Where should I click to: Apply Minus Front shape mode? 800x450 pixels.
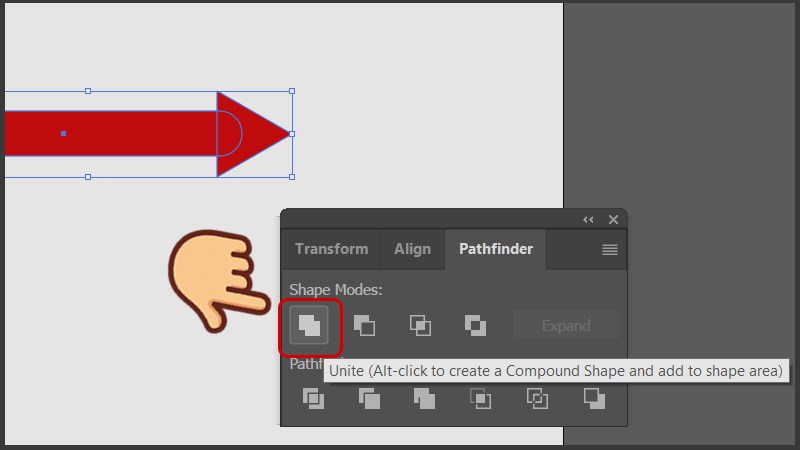point(364,326)
